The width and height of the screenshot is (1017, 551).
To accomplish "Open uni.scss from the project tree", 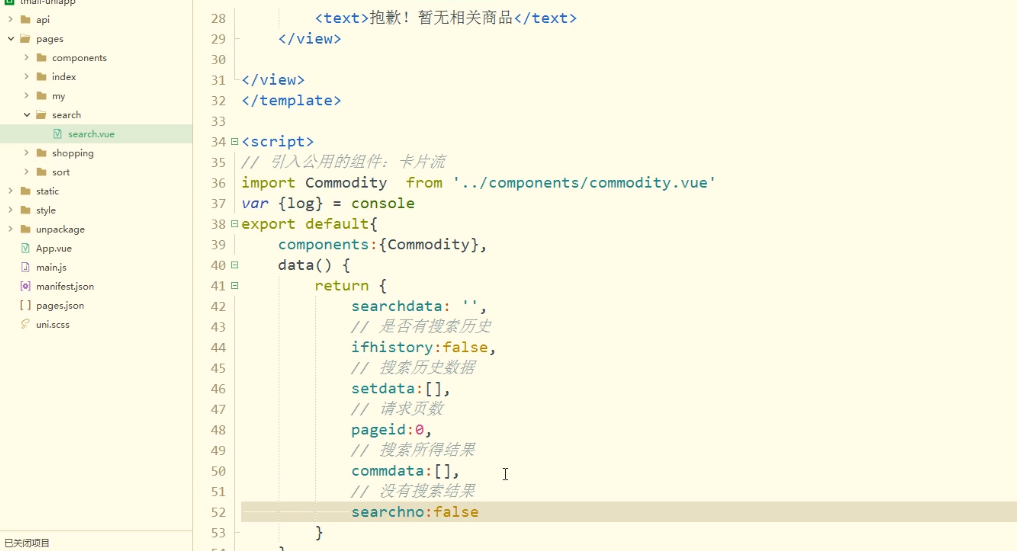I will click(53, 325).
